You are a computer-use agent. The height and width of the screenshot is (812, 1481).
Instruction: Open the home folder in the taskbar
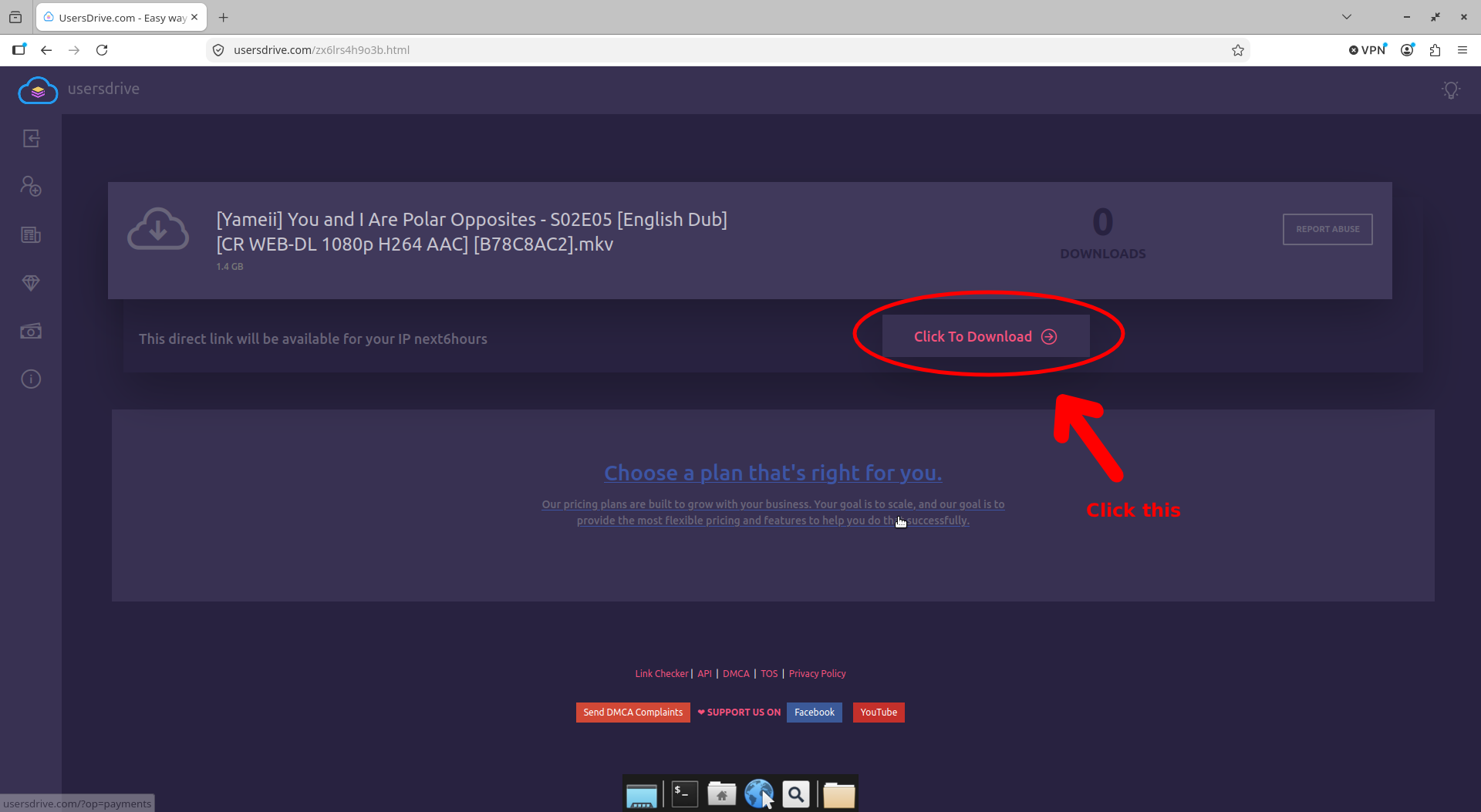coord(722,793)
